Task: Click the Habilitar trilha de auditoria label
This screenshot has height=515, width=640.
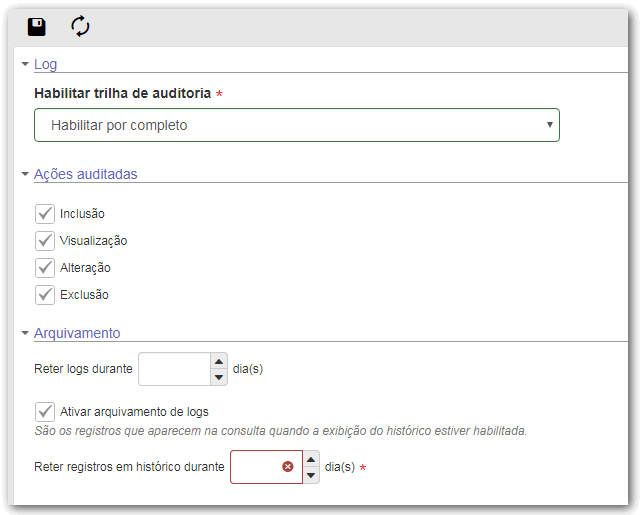Action: [122, 93]
